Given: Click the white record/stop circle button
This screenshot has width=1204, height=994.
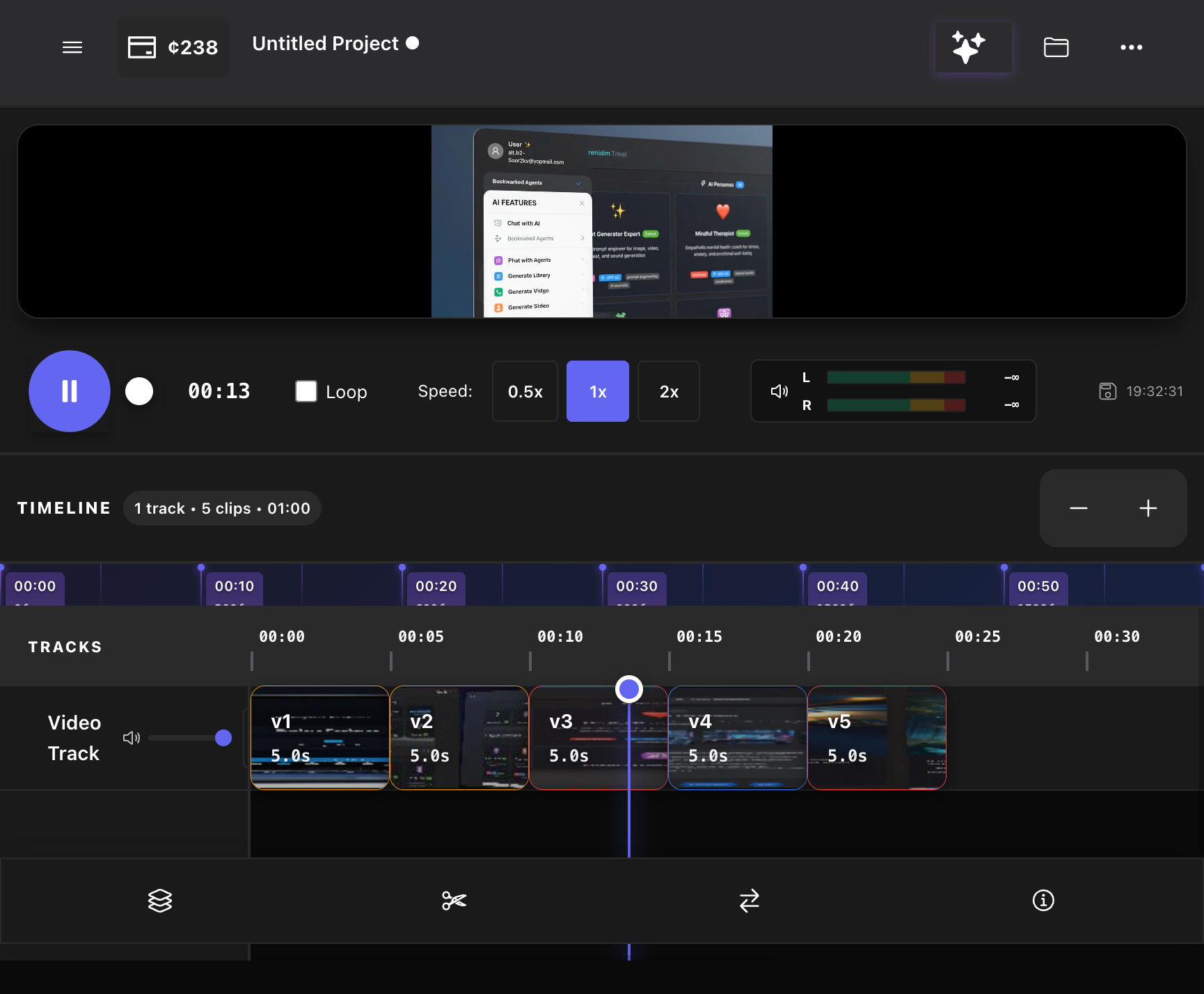Looking at the screenshot, I should (139, 391).
